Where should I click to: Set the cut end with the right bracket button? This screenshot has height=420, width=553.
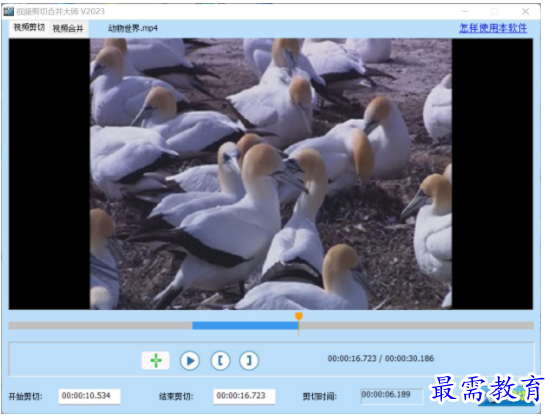[249, 361]
